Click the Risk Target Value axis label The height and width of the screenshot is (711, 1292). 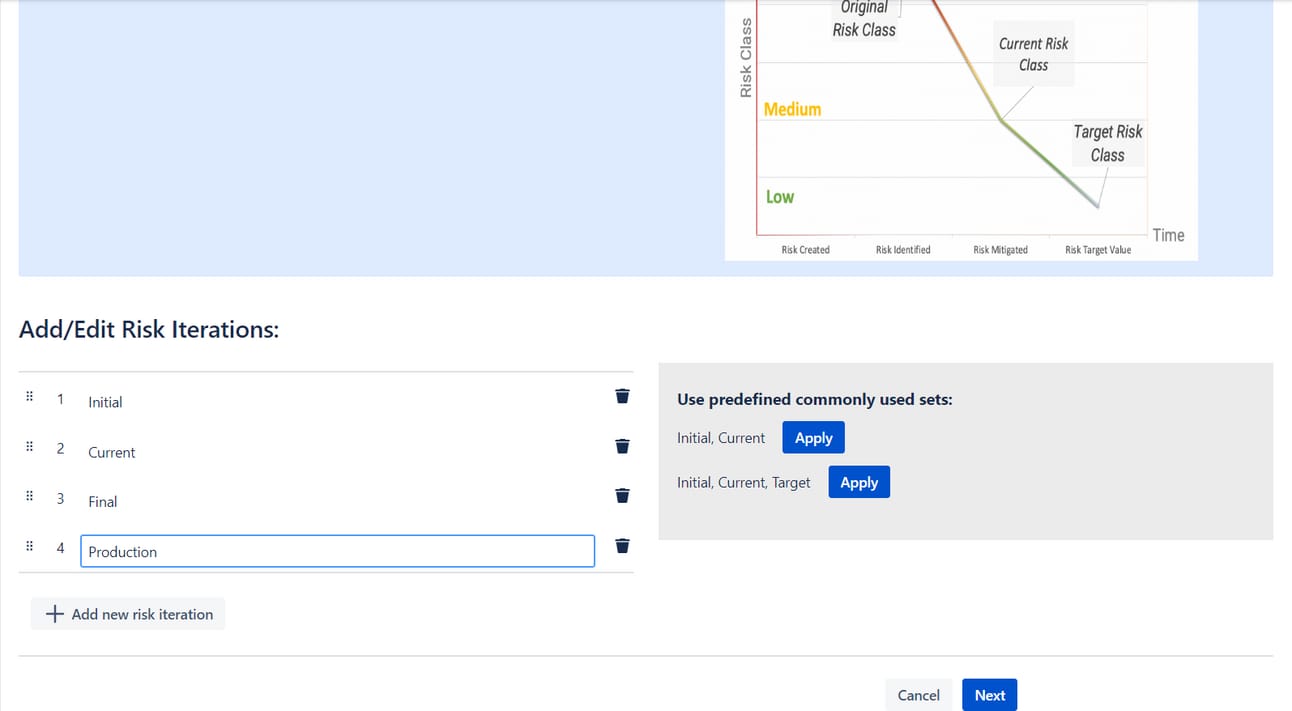pos(1098,250)
